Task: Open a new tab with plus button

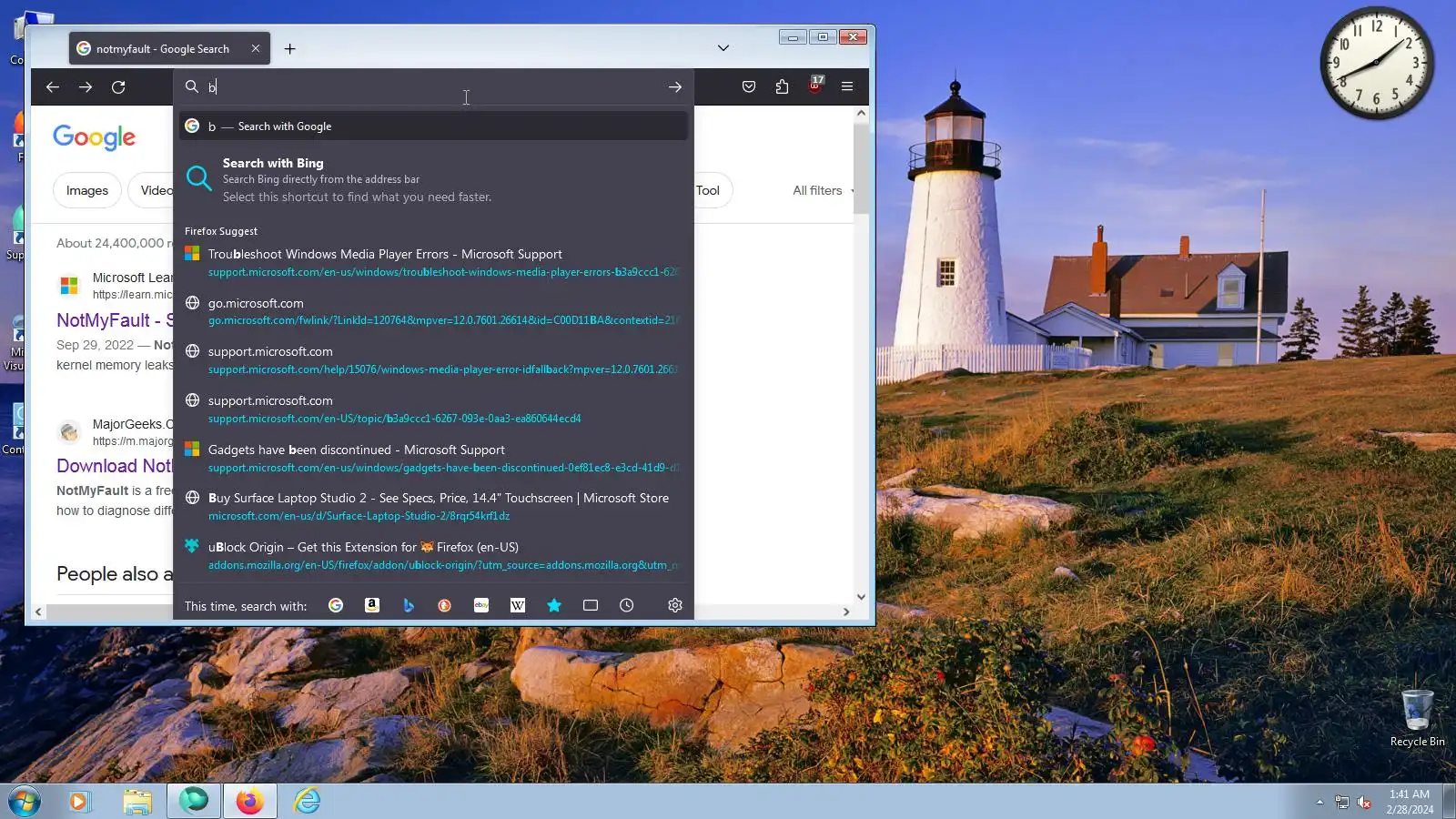Action: coord(290,49)
